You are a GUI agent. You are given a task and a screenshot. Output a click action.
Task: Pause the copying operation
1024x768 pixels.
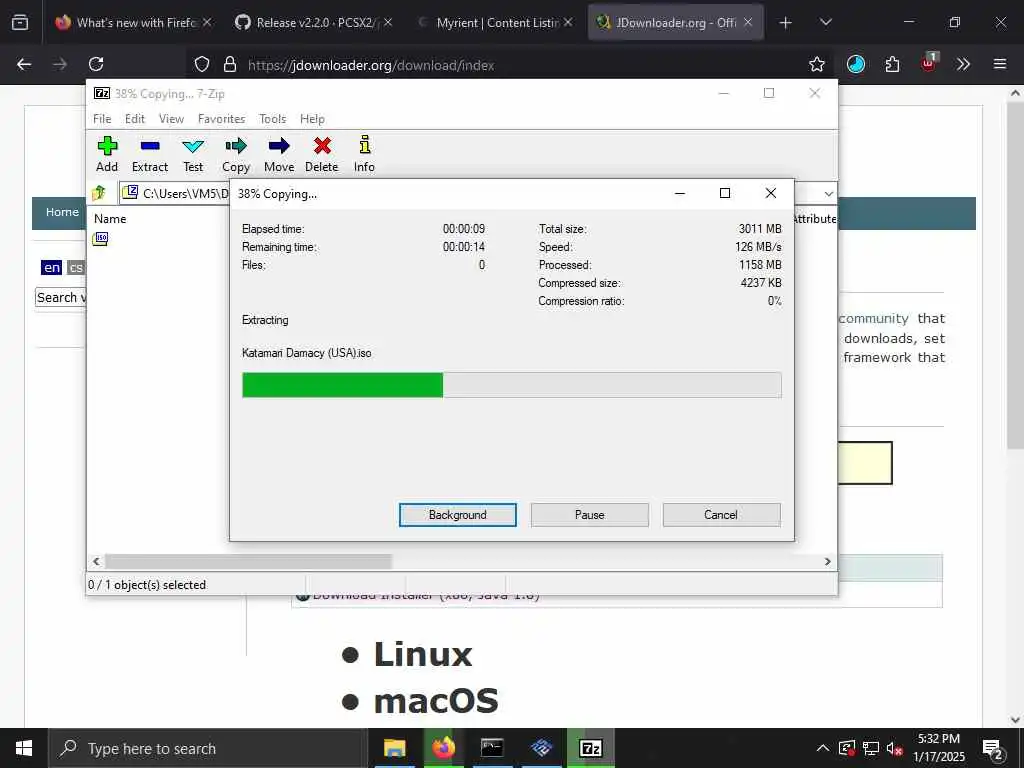click(x=590, y=515)
